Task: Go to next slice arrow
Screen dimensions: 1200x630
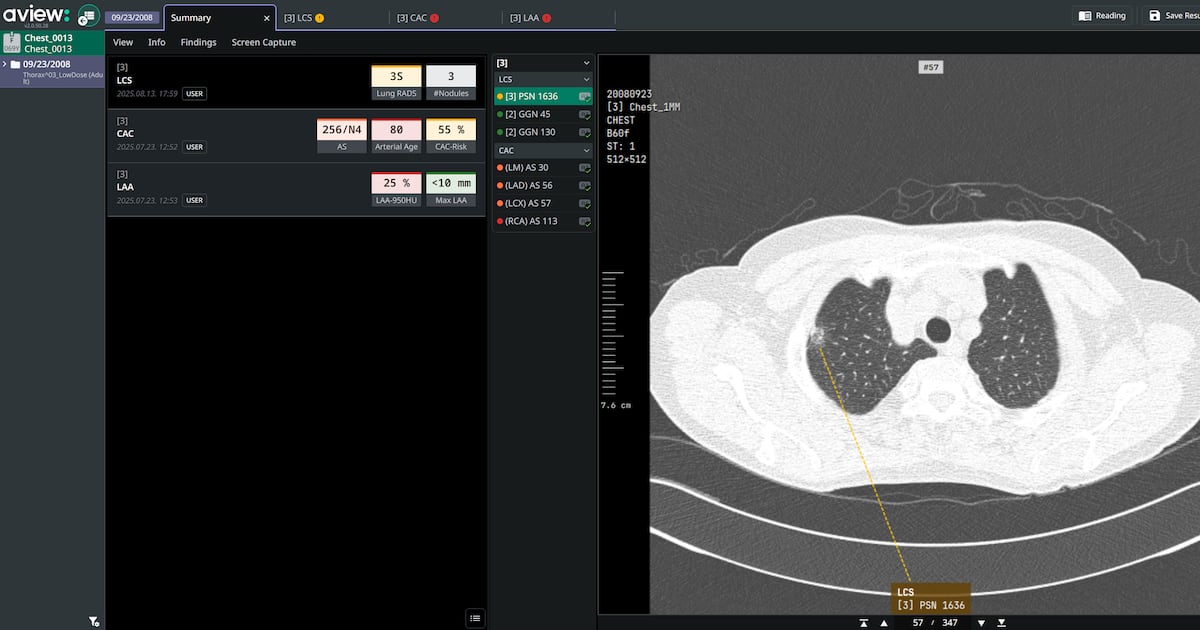Action: (x=981, y=623)
